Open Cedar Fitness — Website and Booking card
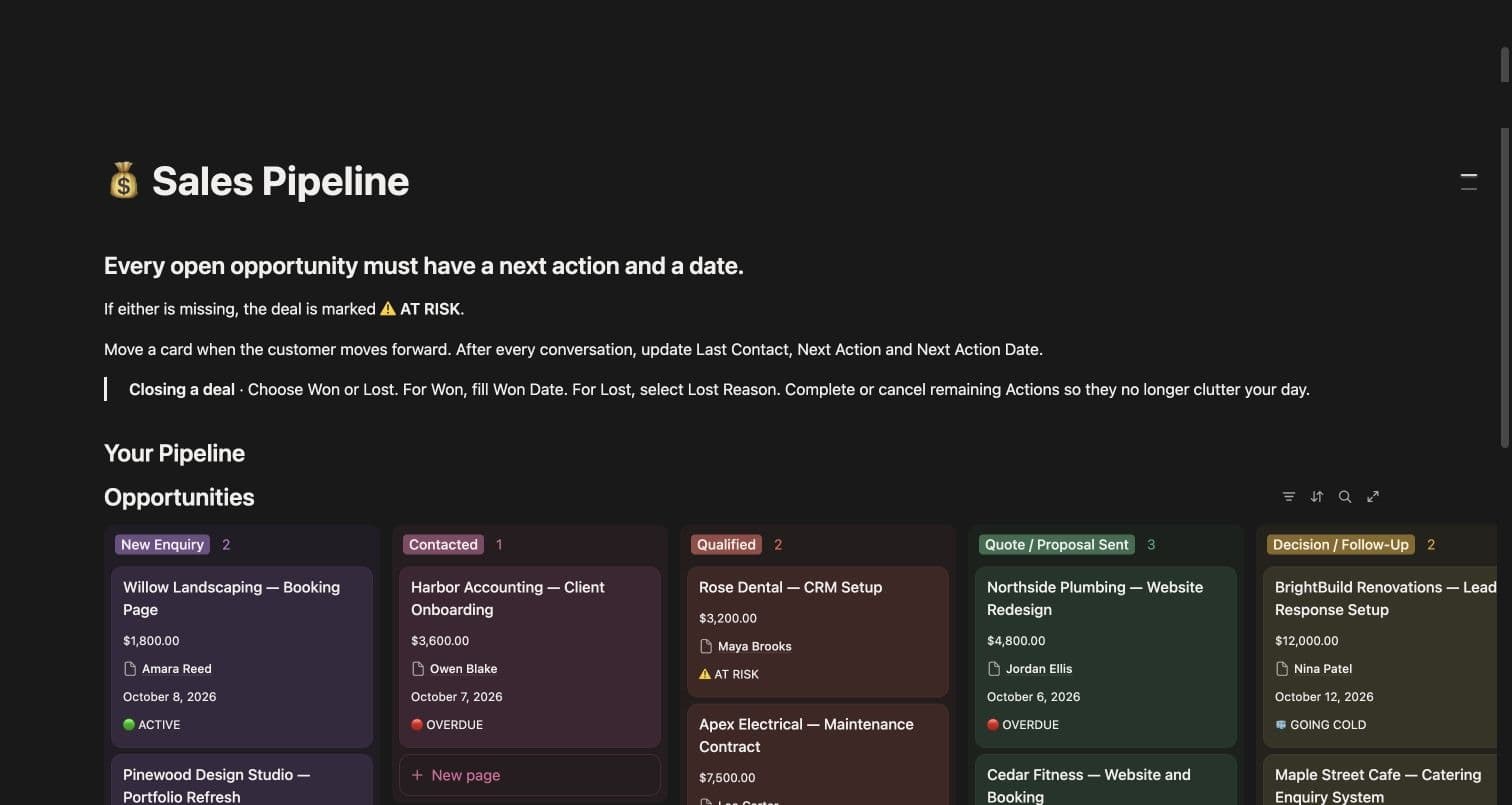This screenshot has width=1512, height=805. (1106, 780)
